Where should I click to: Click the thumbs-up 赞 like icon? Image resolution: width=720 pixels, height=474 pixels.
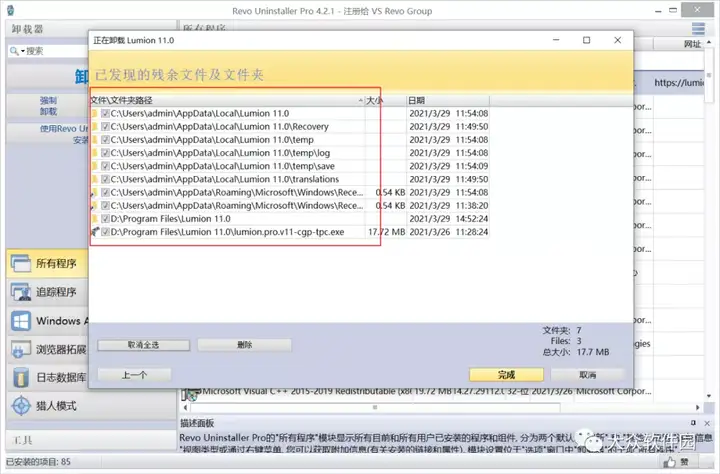[x=669, y=462]
